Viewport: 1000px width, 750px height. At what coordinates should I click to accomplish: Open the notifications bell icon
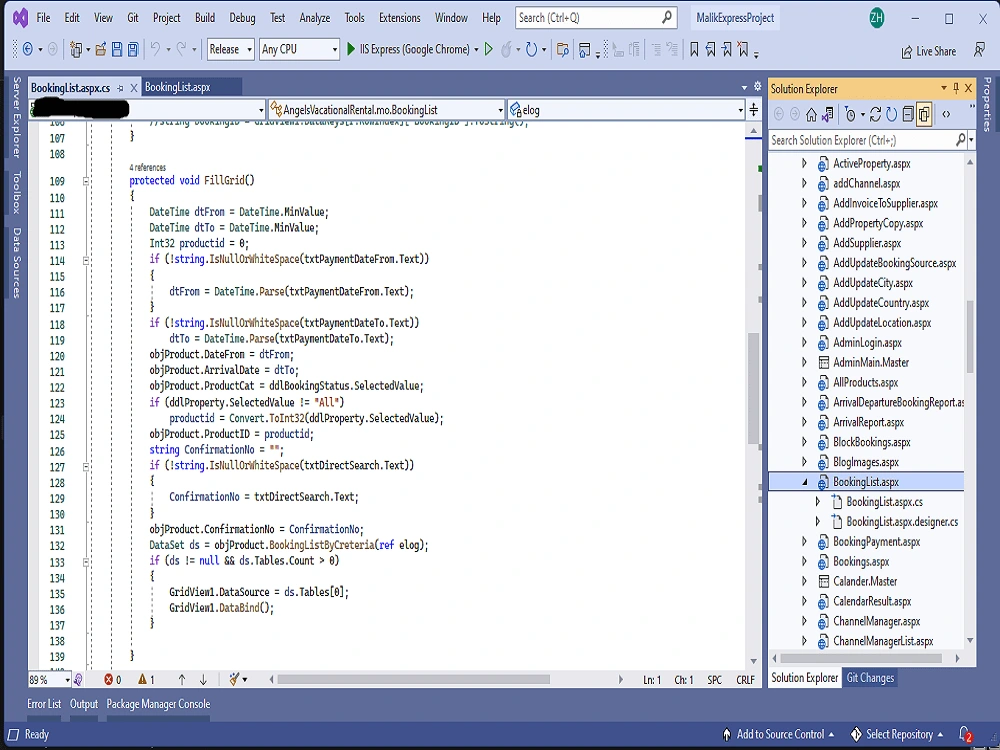(x=965, y=735)
